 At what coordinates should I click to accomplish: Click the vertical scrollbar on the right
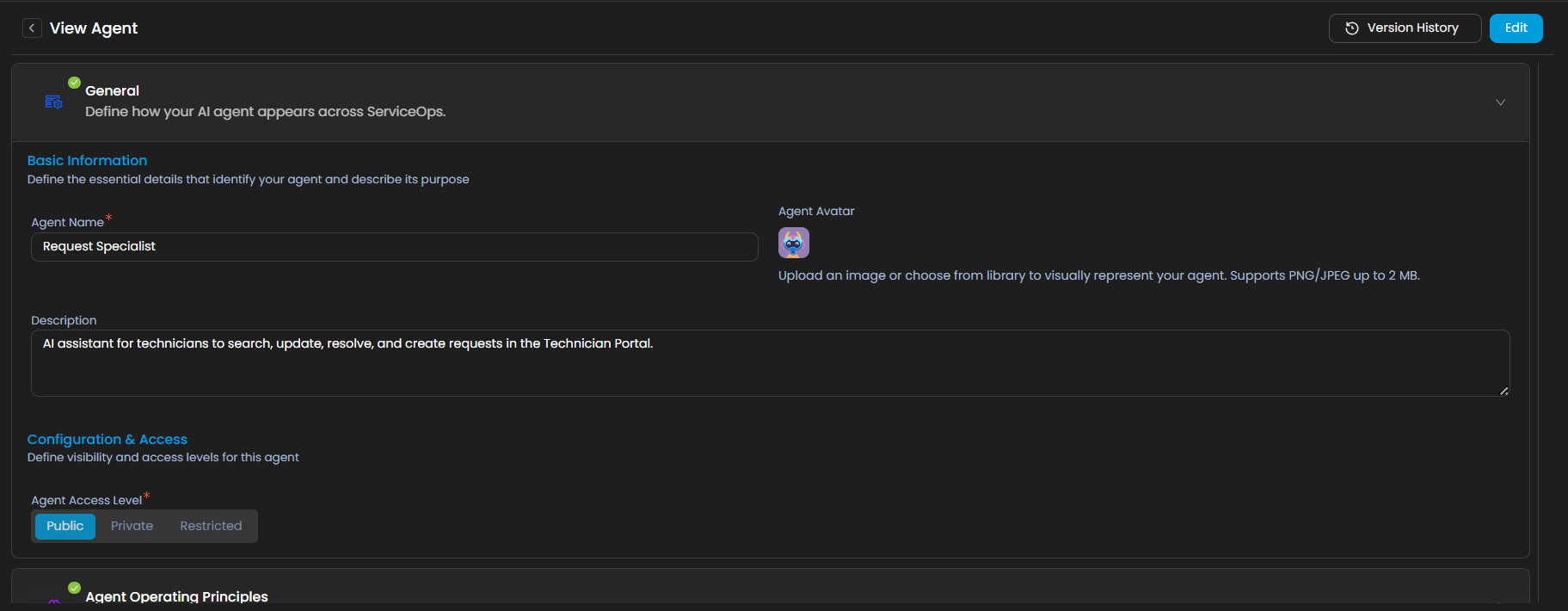(1538, 327)
